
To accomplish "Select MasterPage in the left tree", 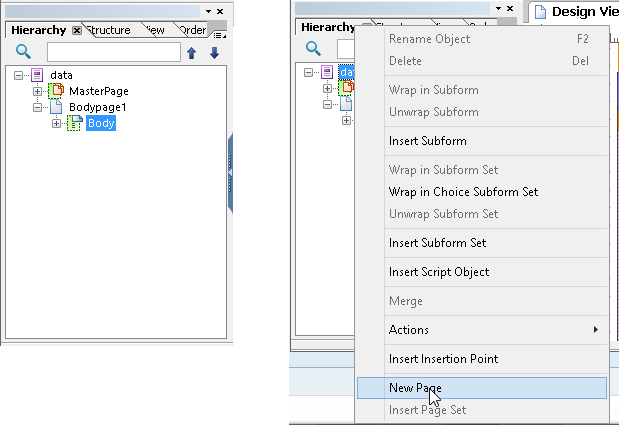I will click(x=99, y=91).
